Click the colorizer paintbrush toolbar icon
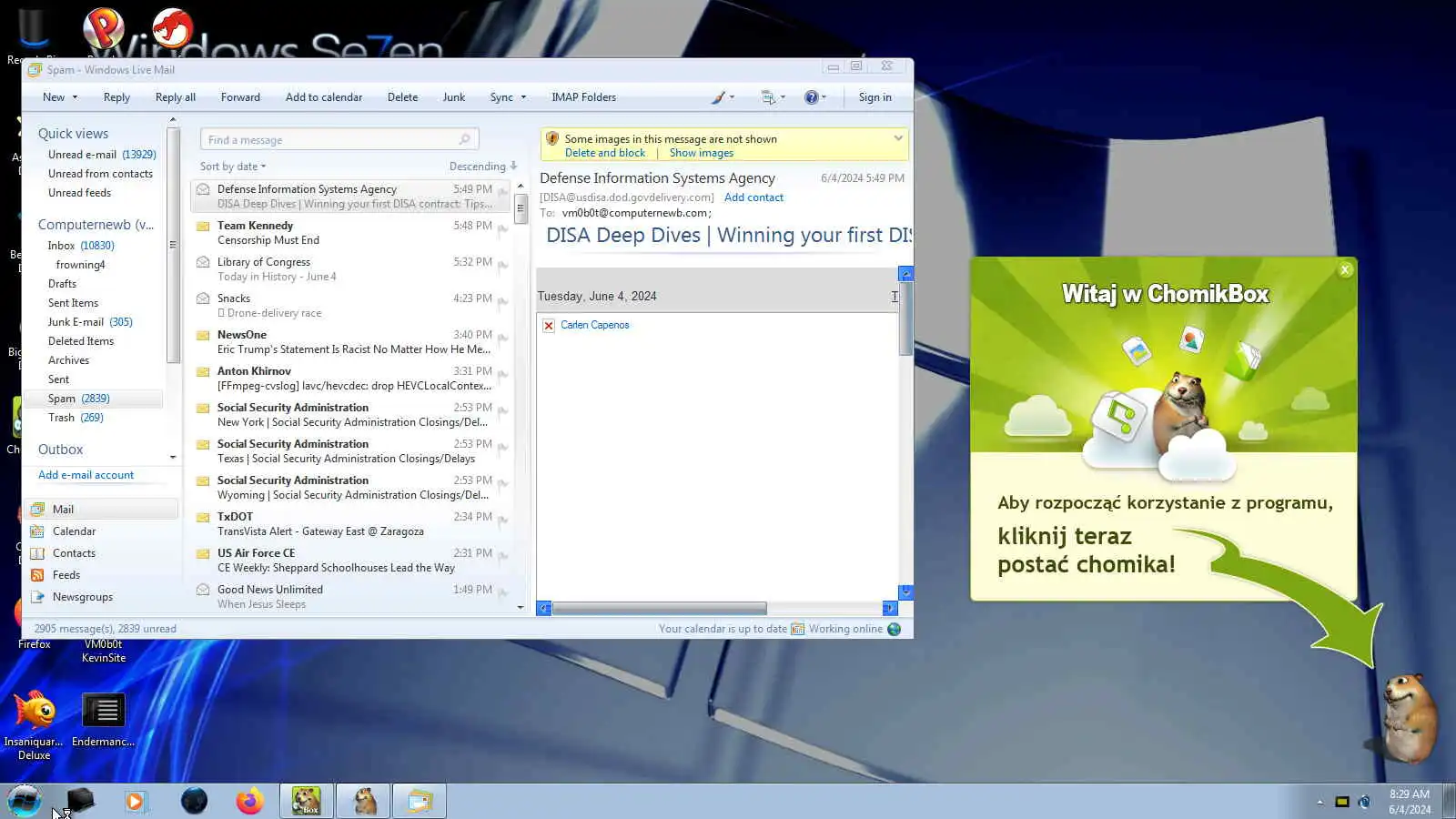The width and height of the screenshot is (1456, 819). 718,97
